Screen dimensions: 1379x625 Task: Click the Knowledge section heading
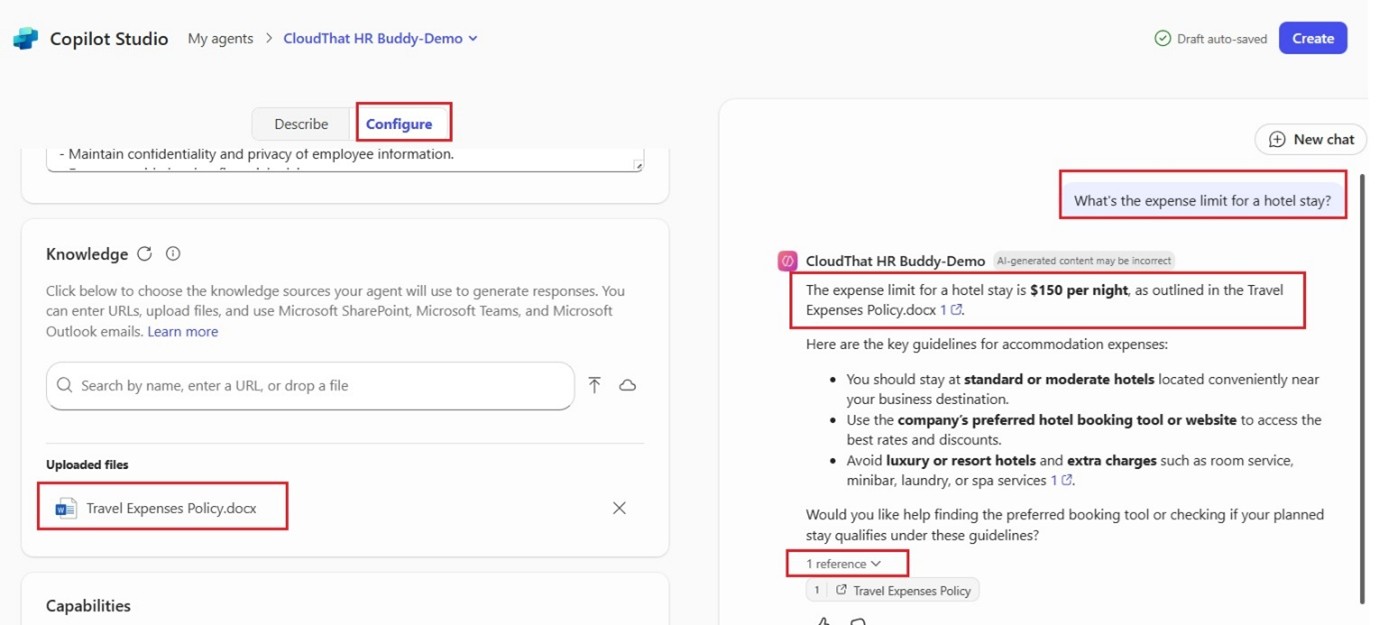[x=87, y=254]
